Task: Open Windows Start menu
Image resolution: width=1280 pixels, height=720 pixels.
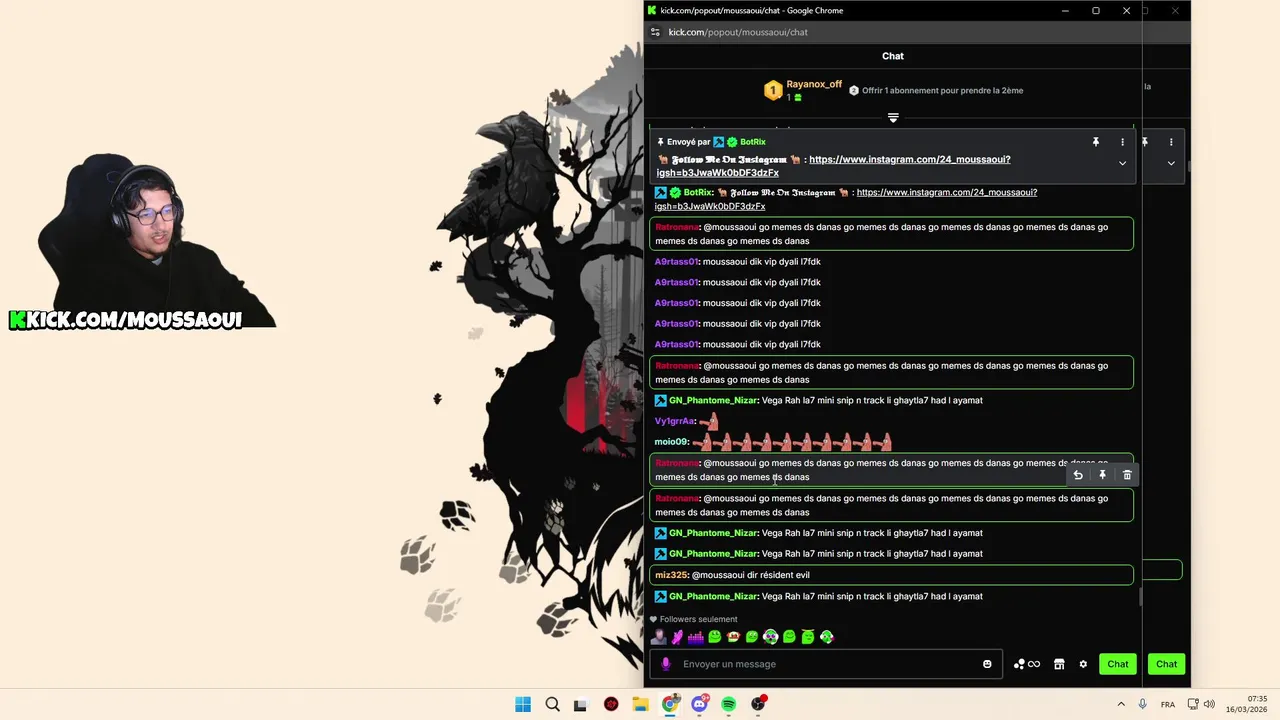Action: point(523,704)
